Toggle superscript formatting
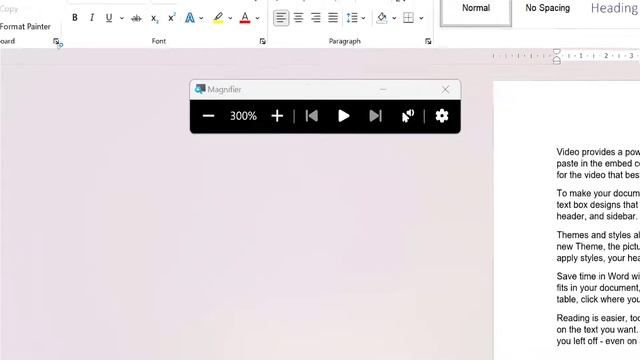Screen dimensions: 640x360 tap(172, 18)
